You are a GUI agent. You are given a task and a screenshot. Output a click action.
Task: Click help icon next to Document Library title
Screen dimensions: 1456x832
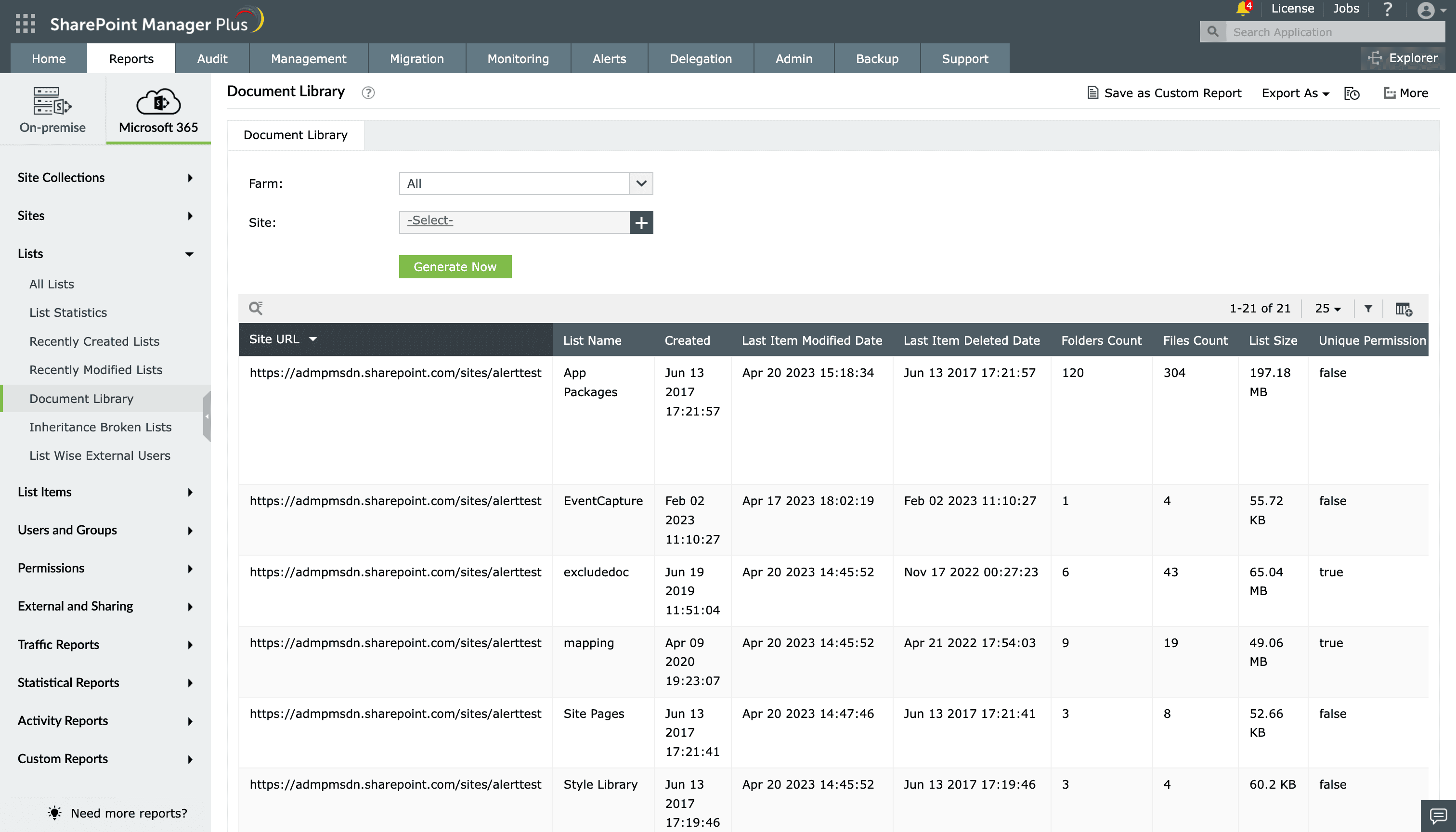368,92
